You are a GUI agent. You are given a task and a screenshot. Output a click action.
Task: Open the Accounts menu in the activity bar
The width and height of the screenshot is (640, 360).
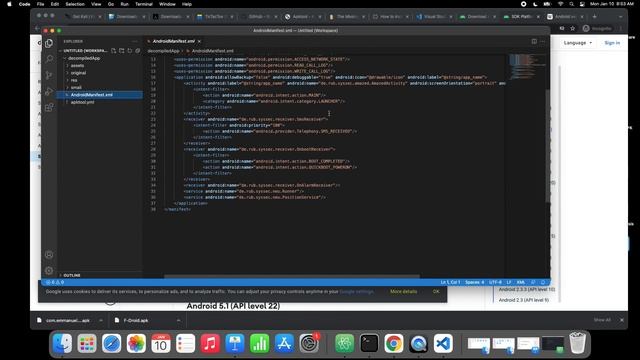coord(49,255)
